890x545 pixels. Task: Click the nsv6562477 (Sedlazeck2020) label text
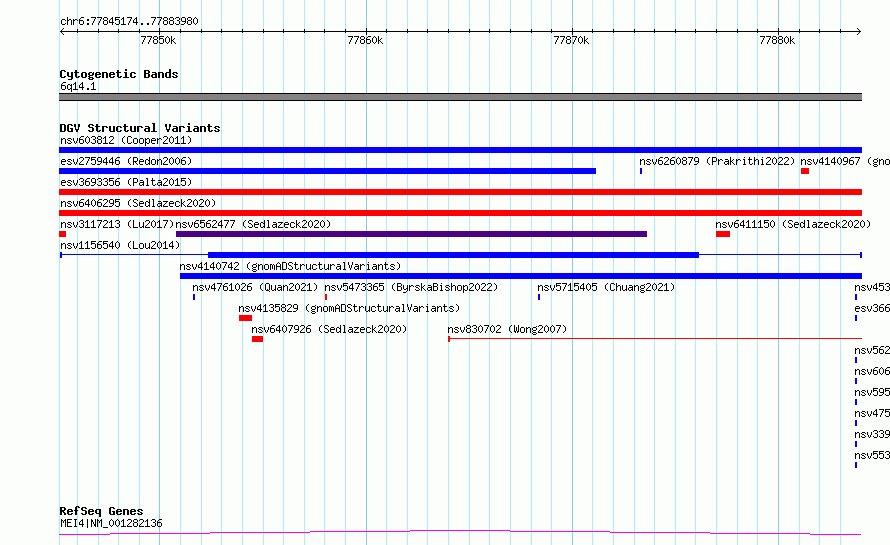253,224
